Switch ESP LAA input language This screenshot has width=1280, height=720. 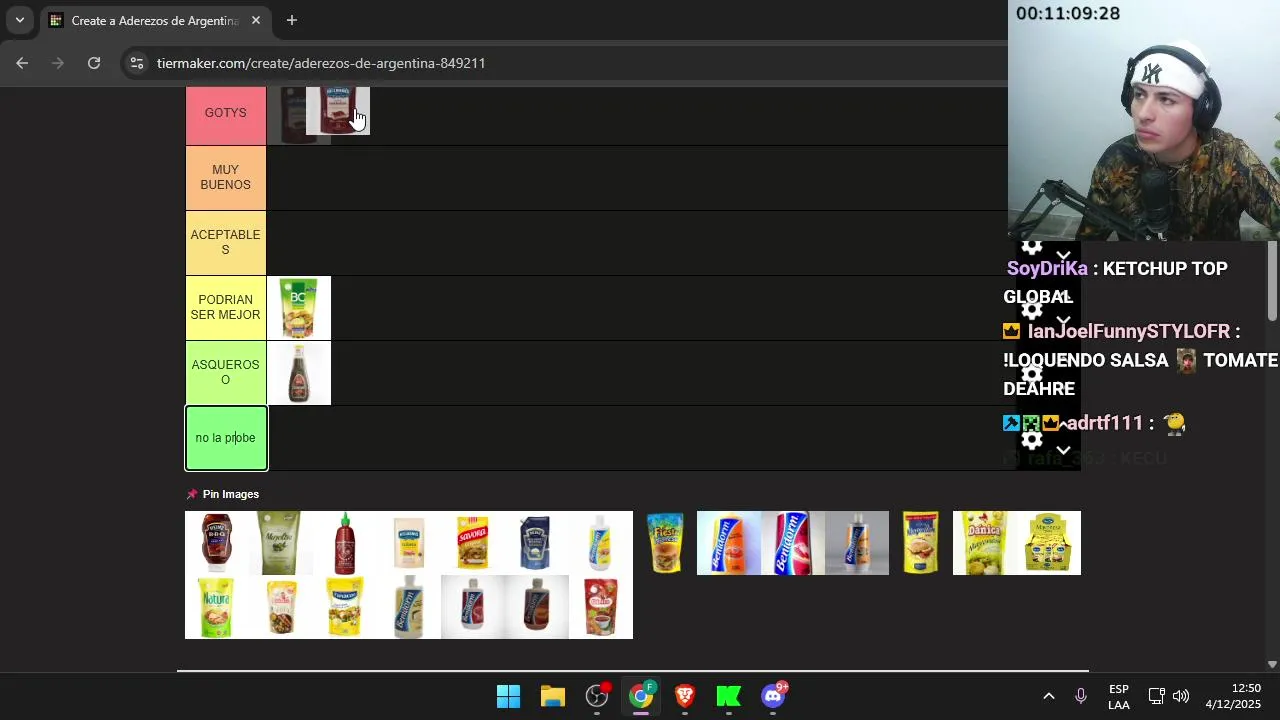point(1119,697)
